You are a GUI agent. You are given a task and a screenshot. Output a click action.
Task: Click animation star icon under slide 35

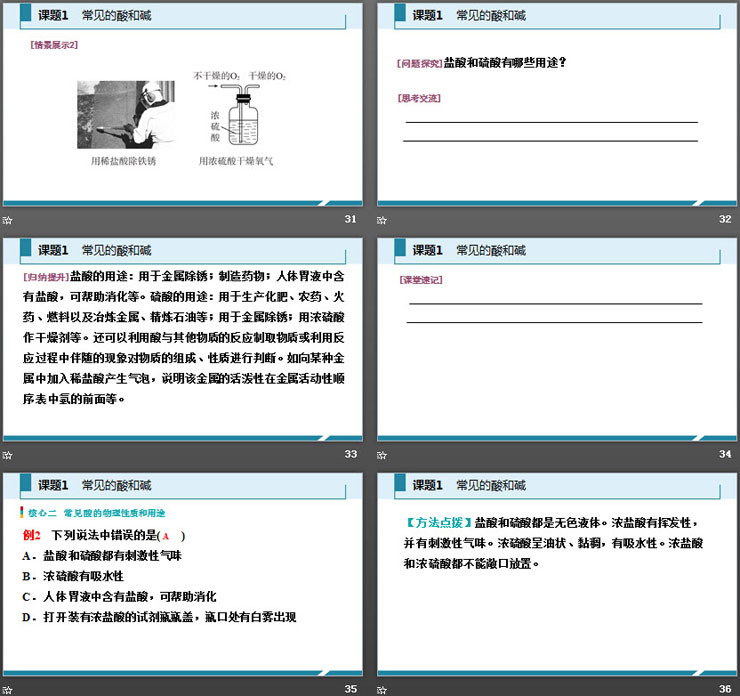tap(7, 690)
